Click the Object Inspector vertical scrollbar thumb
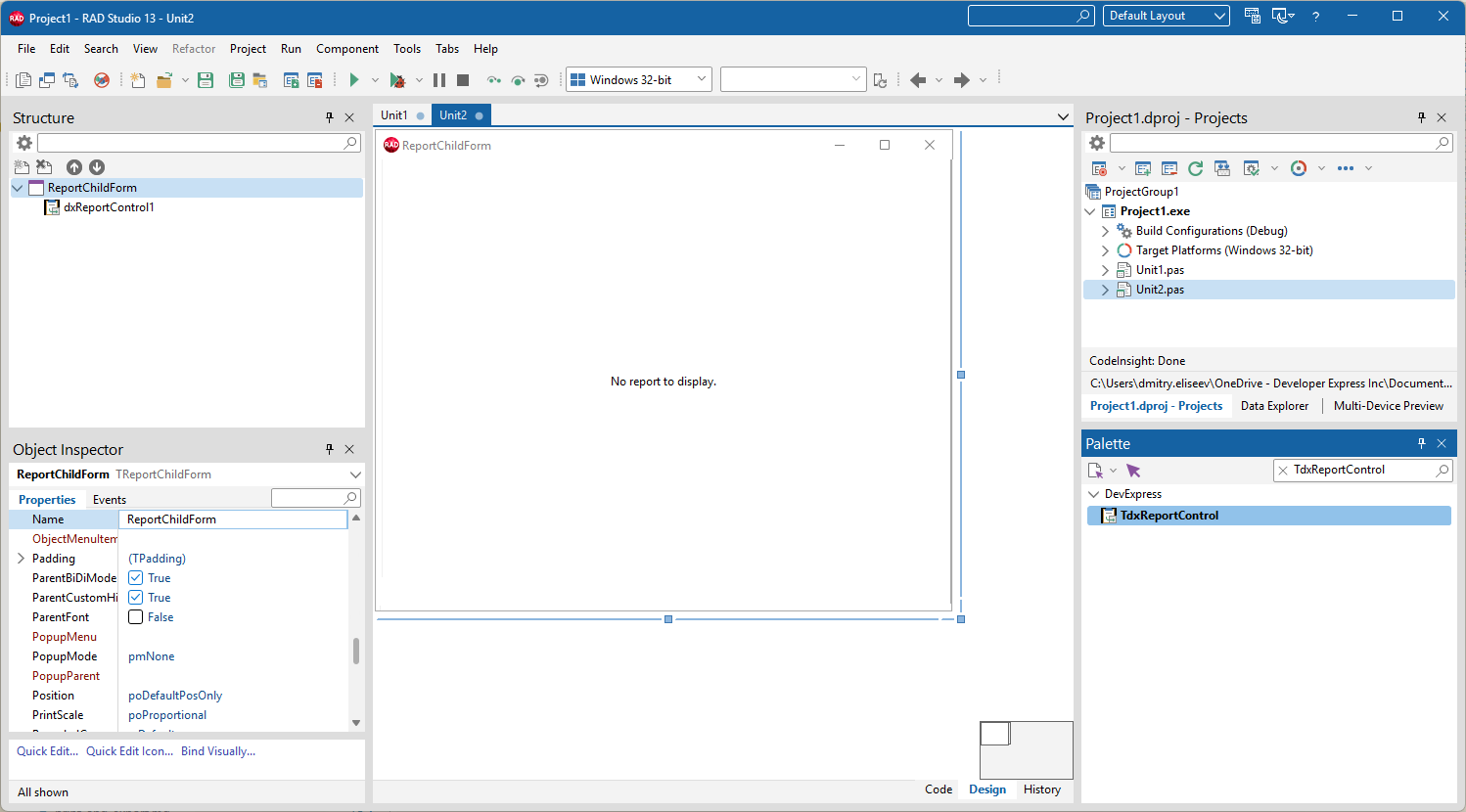The width and height of the screenshot is (1466, 812). click(x=356, y=651)
